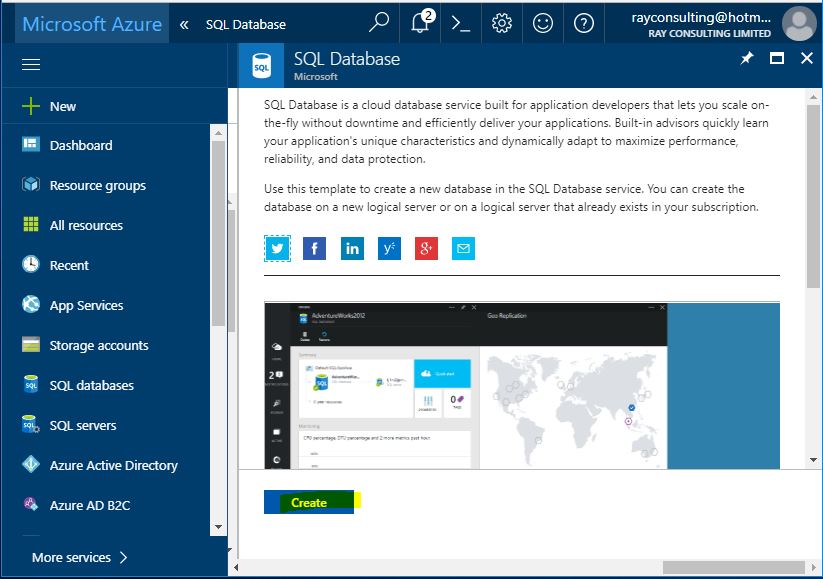This screenshot has width=823, height=579.
Task: Share on Google Plus
Action: tap(426, 248)
